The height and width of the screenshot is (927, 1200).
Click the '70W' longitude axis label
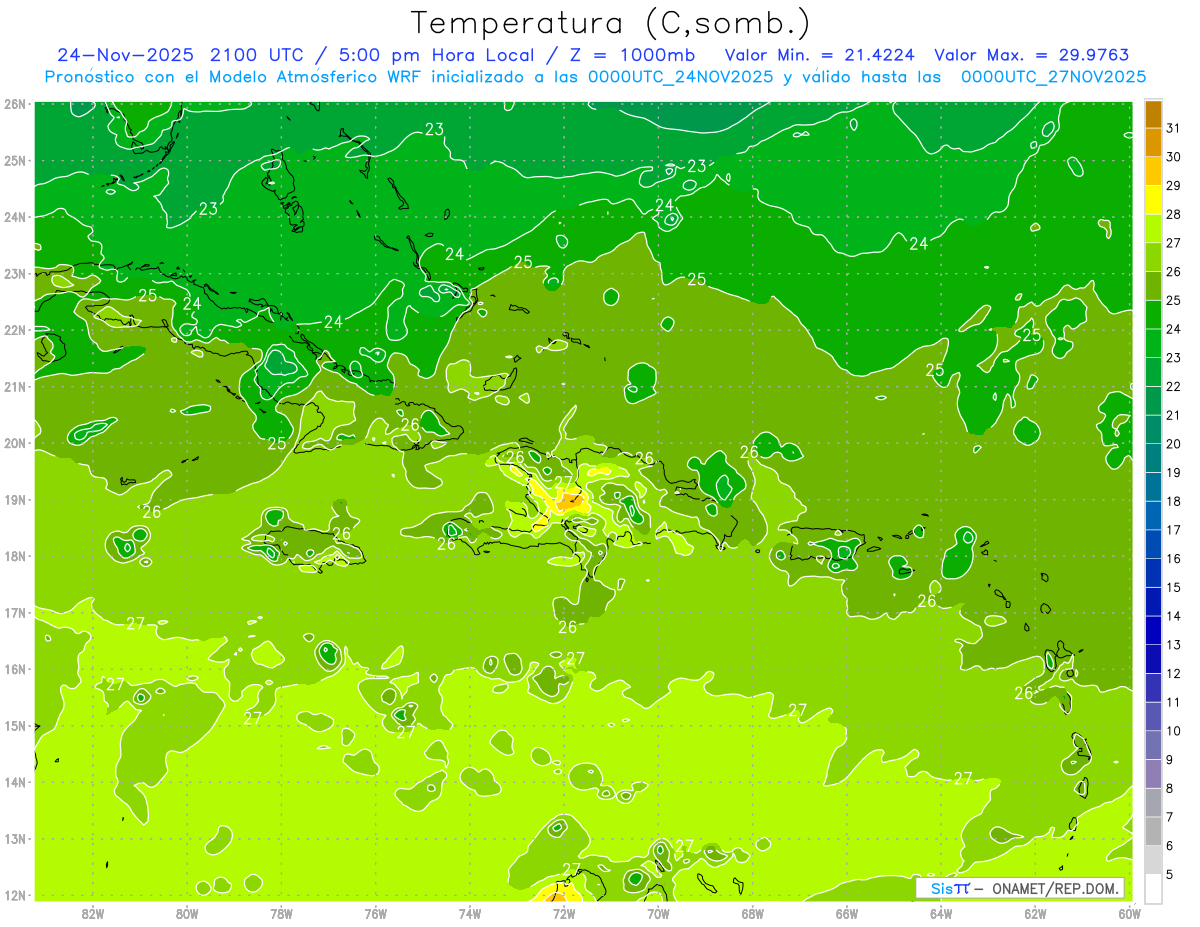[x=658, y=913]
